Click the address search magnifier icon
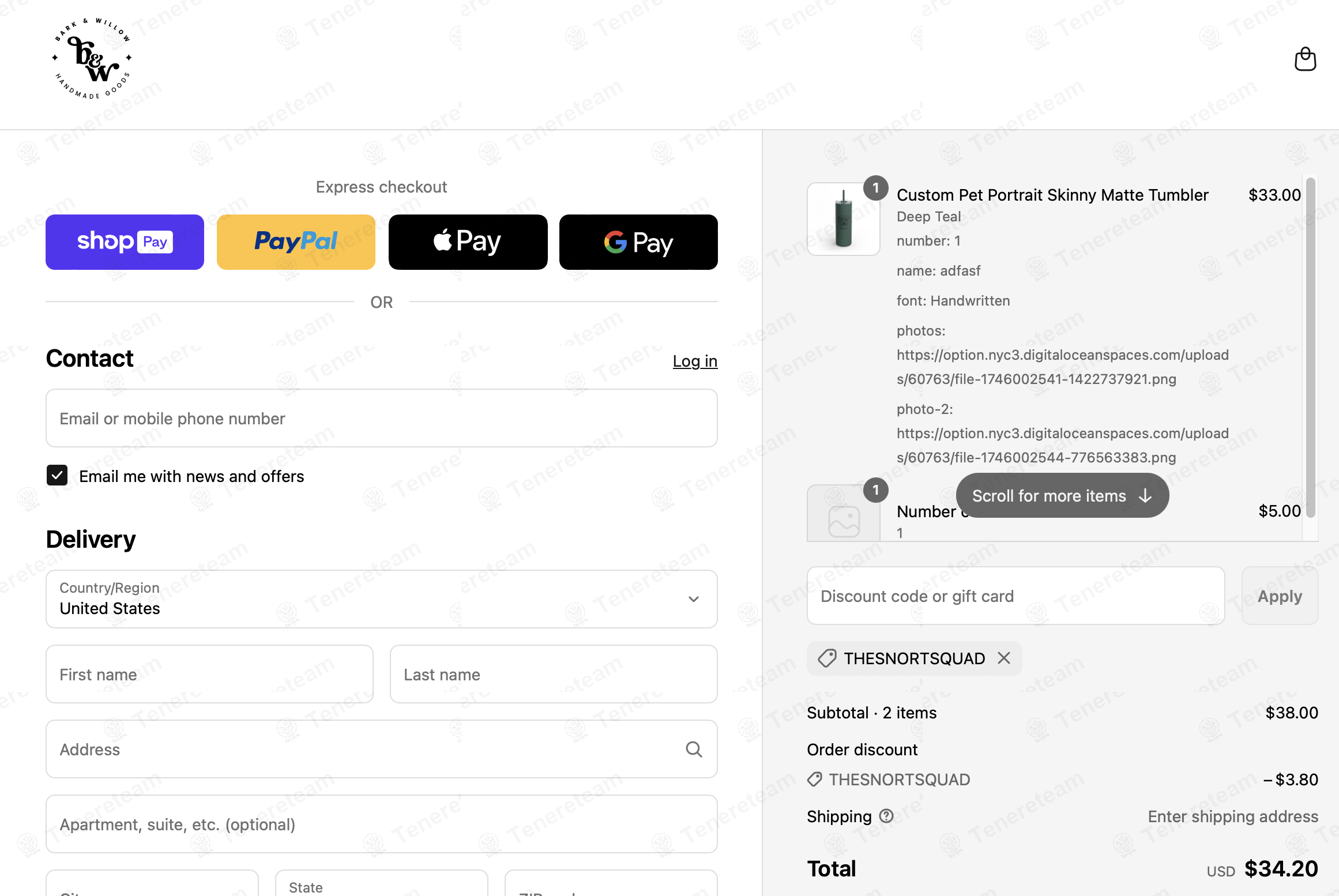This screenshot has width=1339, height=896. pyautogui.click(x=694, y=749)
